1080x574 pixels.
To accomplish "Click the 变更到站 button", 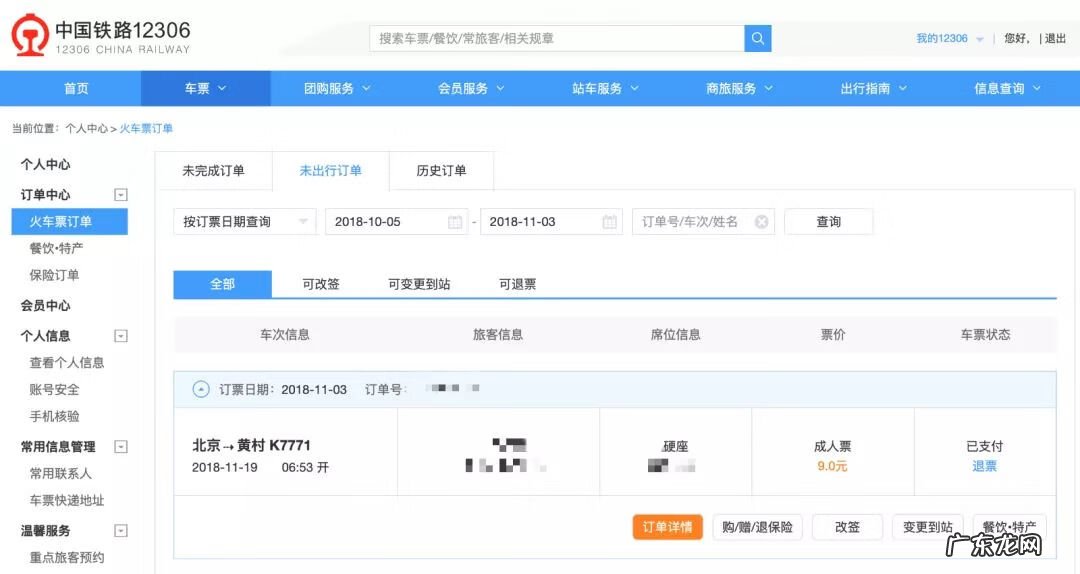I will (928, 527).
